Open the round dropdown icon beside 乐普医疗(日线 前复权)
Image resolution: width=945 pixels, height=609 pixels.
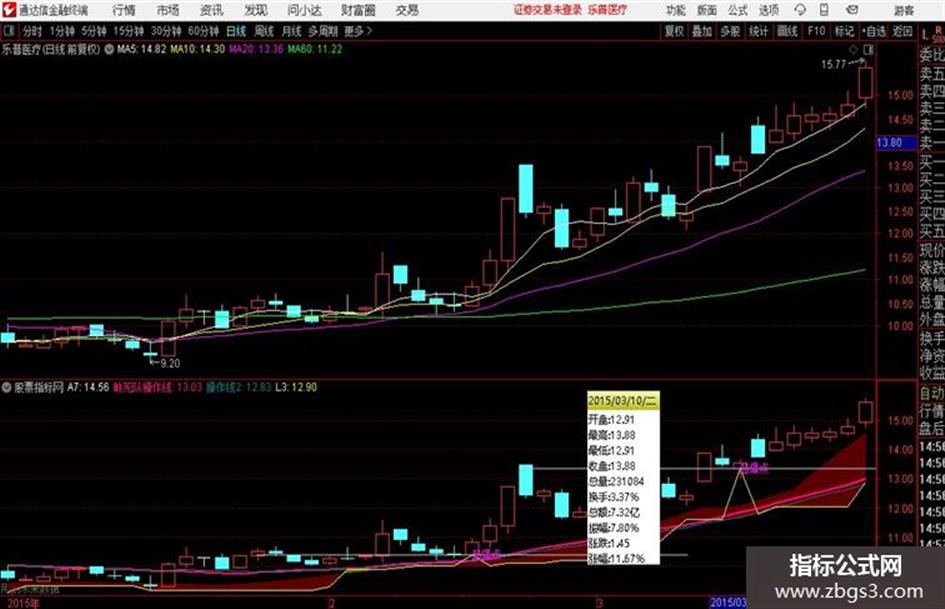click(109, 49)
